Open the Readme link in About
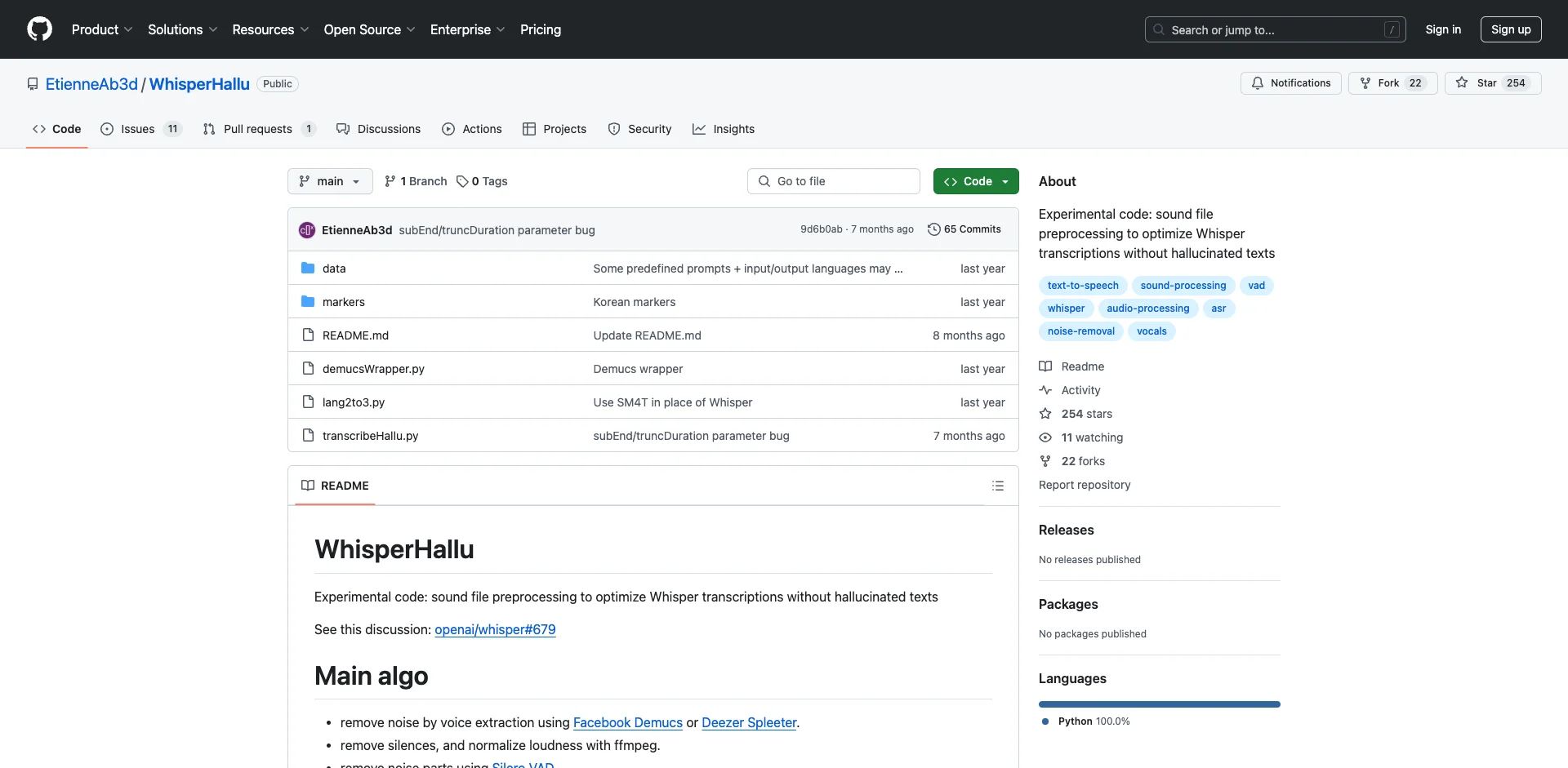1568x768 pixels. click(1071, 366)
